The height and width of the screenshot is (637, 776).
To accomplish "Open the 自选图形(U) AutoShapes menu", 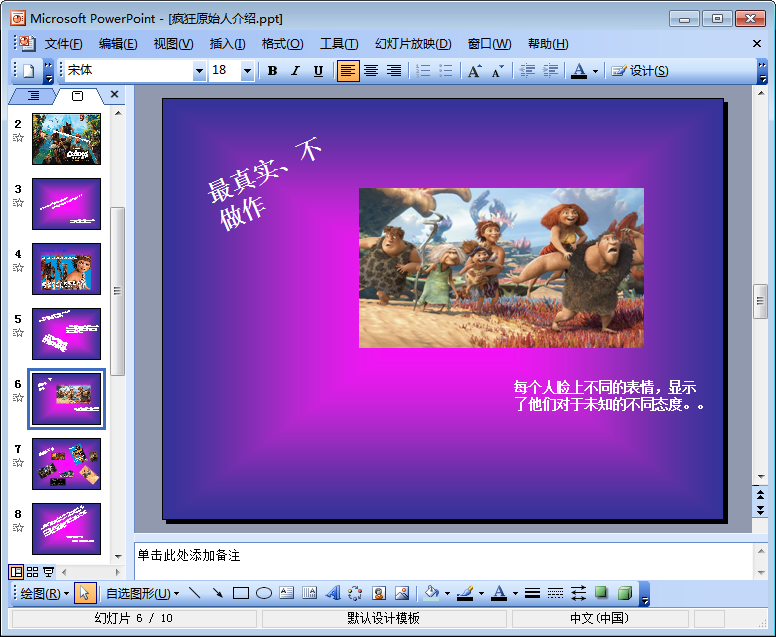I will [143, 593].
